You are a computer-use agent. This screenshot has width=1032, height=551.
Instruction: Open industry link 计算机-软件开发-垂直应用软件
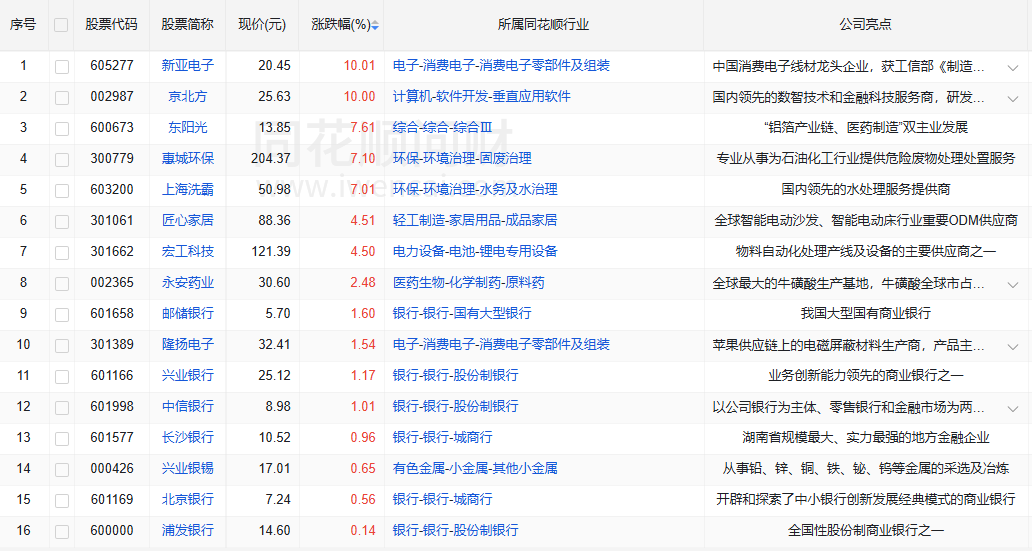482,96
